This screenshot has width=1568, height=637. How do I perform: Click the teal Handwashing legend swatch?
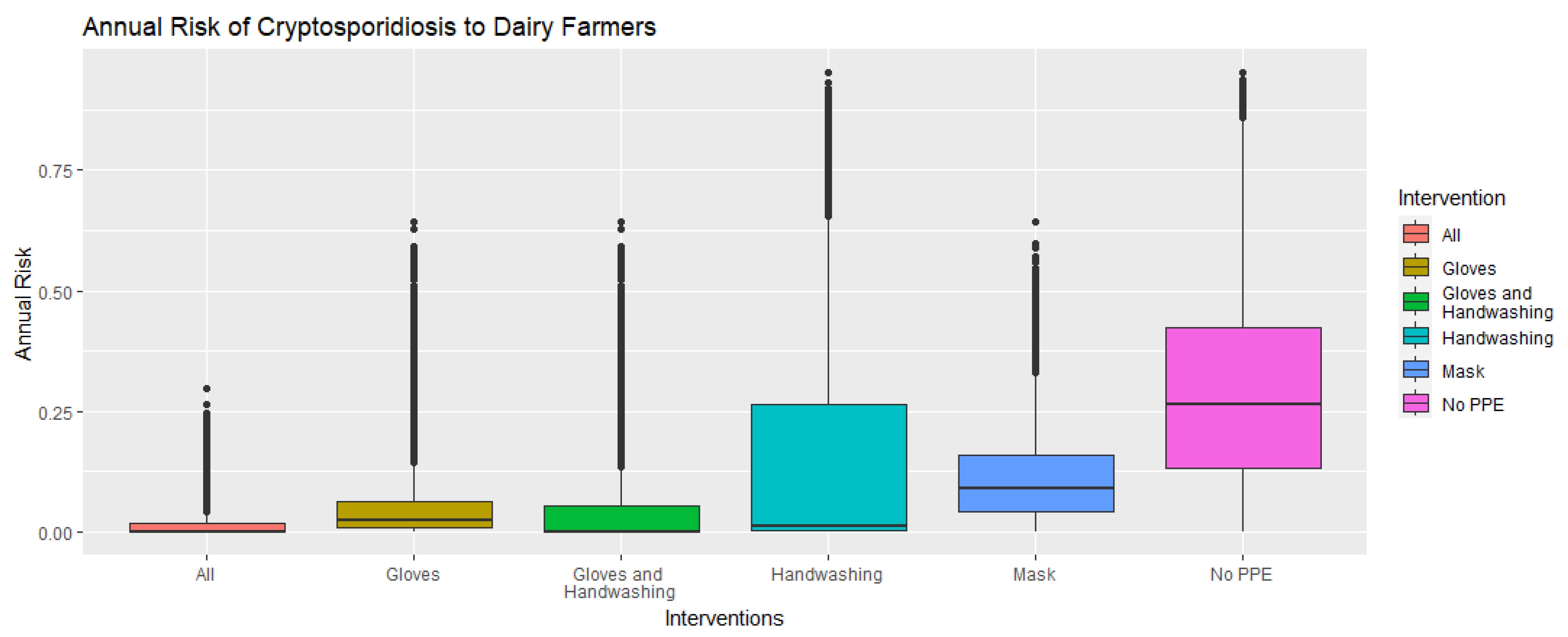pyautogui.click(x=1415, y=336)
